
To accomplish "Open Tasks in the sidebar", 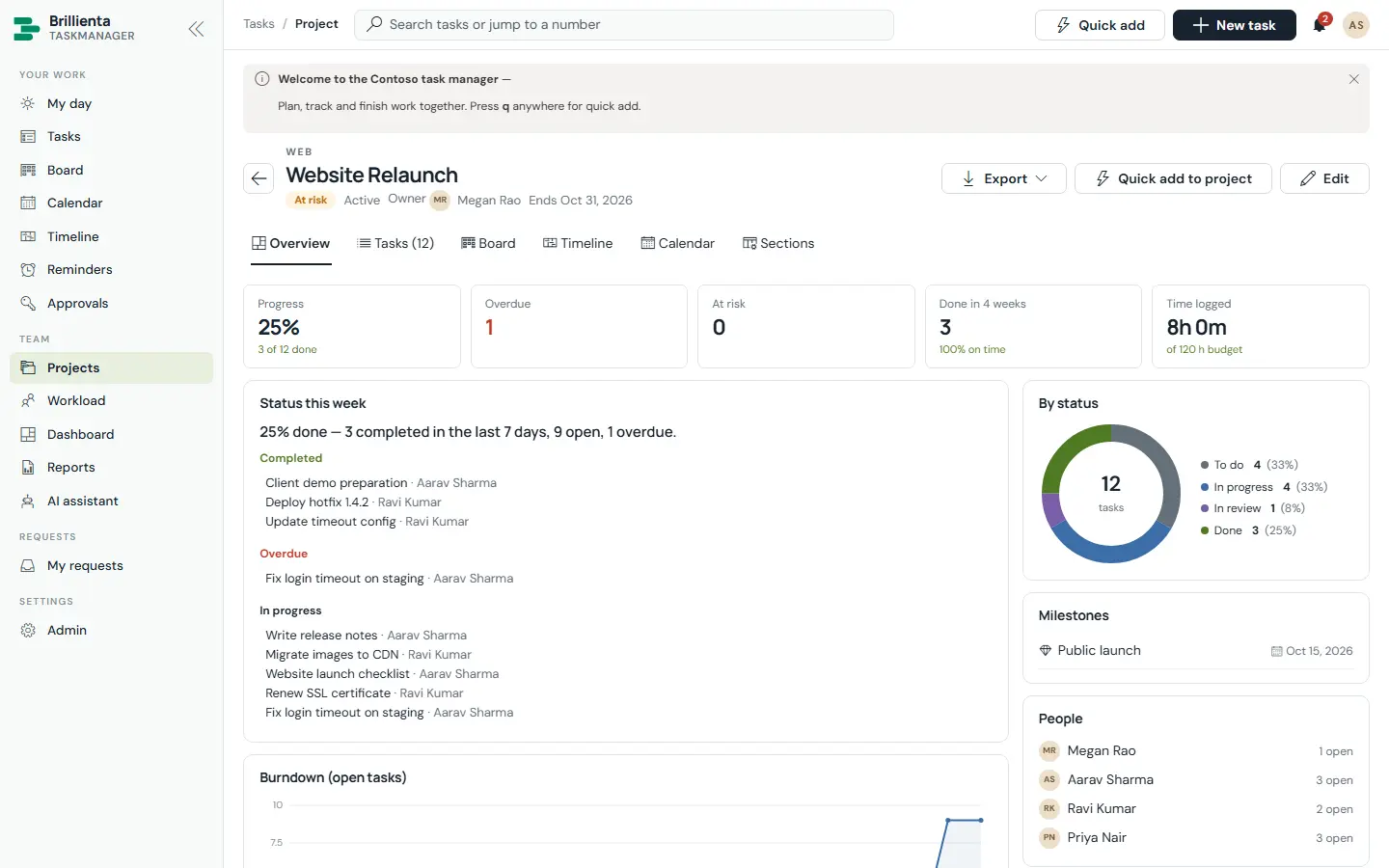I will [111, 136].
